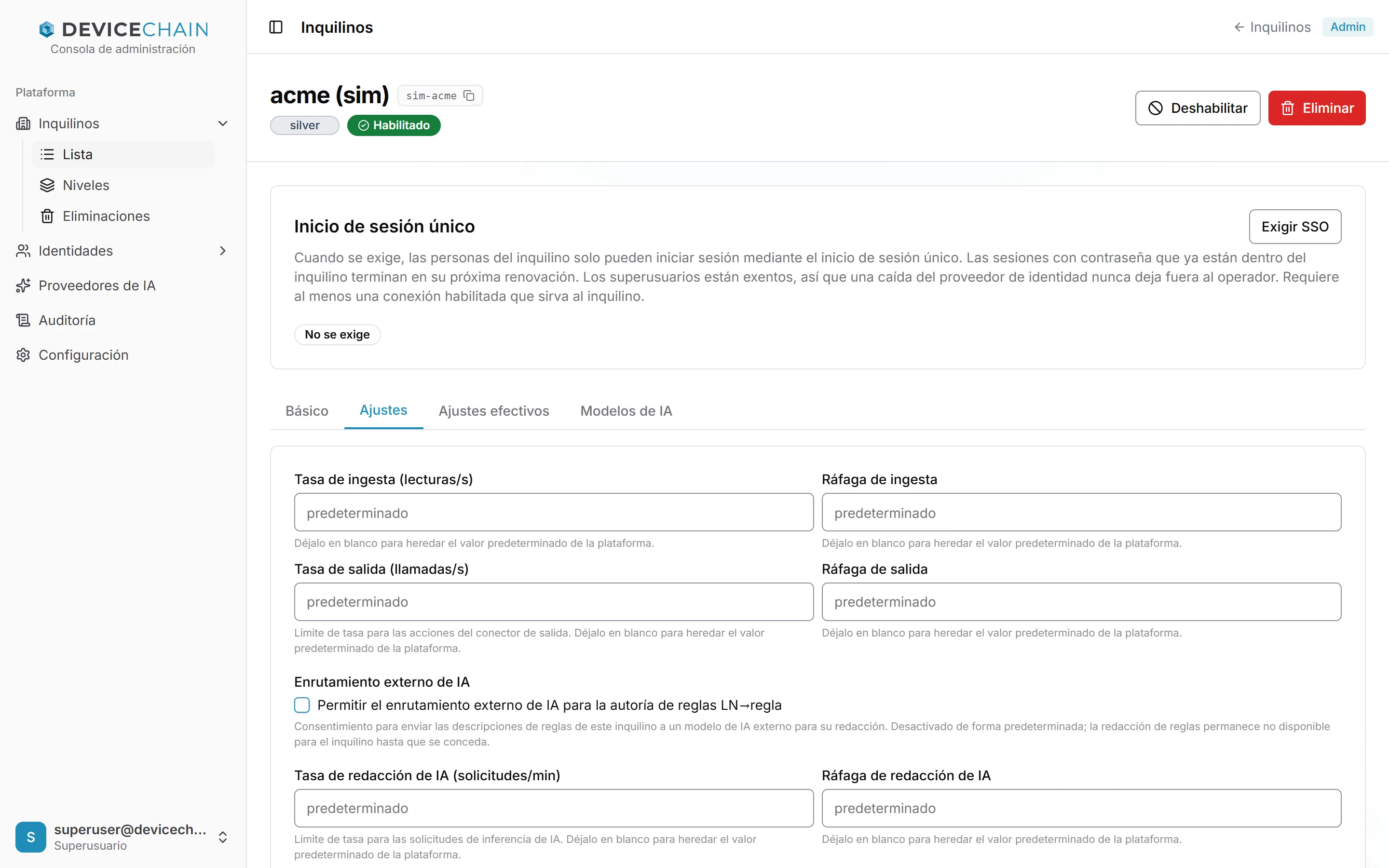
Task: Click the No se exige badge
Action: 338,335
